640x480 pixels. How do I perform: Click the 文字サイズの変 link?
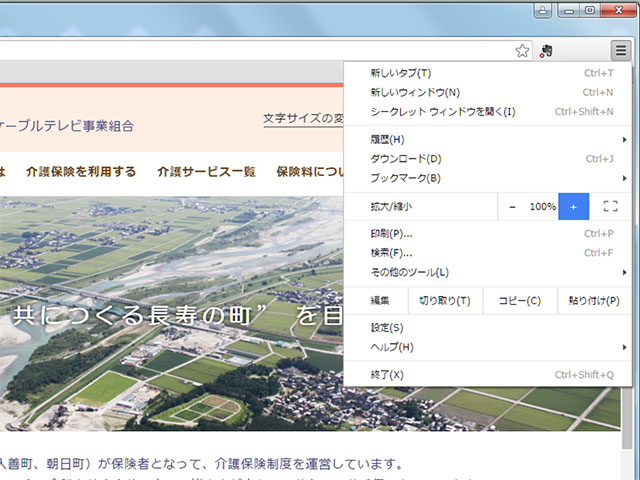303,119
